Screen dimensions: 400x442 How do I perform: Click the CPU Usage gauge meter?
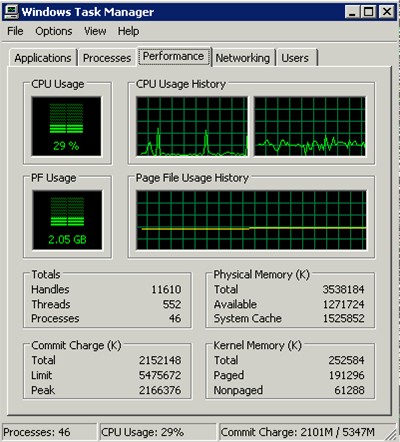[66, 126]
